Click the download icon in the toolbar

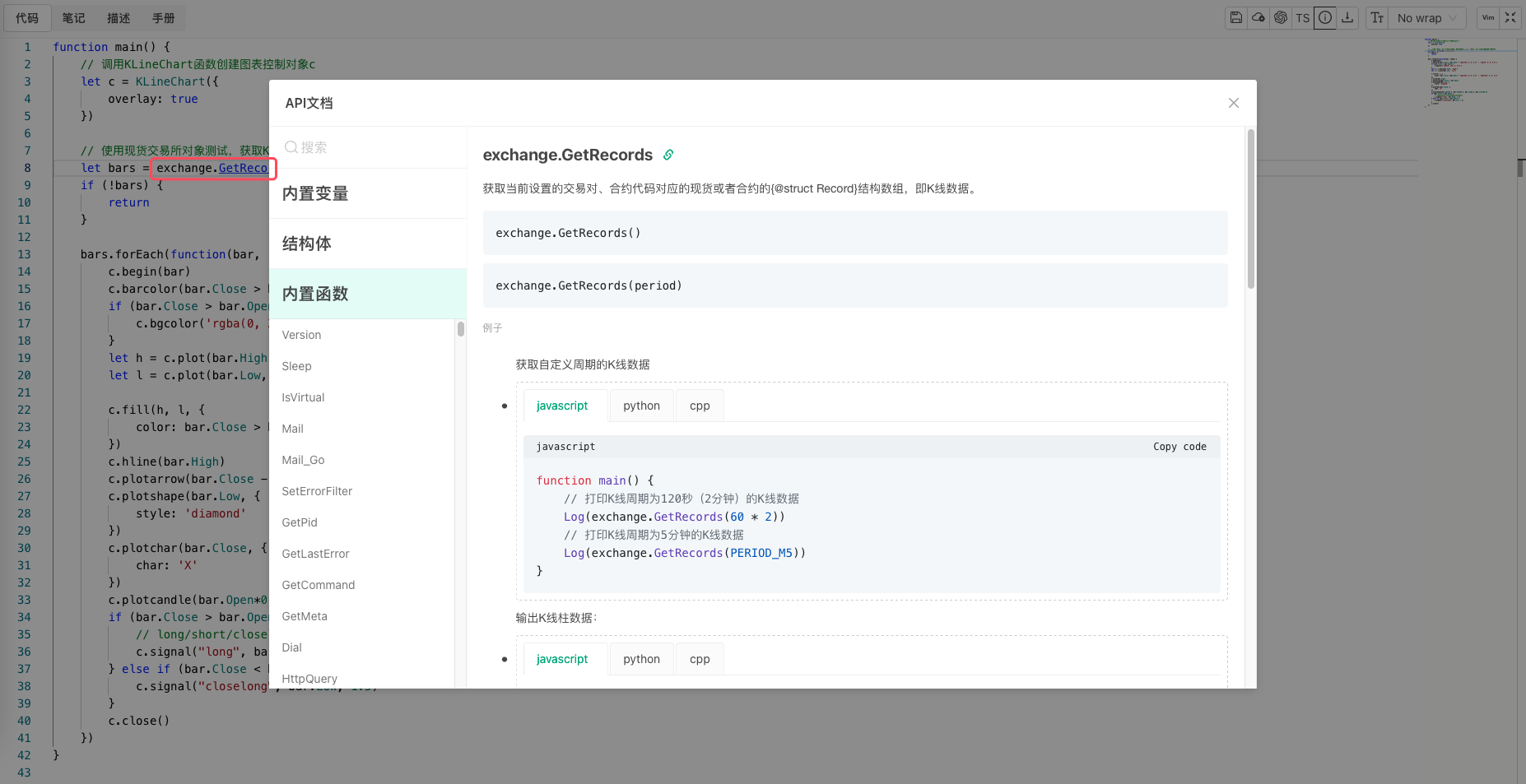click(1347, 17)
